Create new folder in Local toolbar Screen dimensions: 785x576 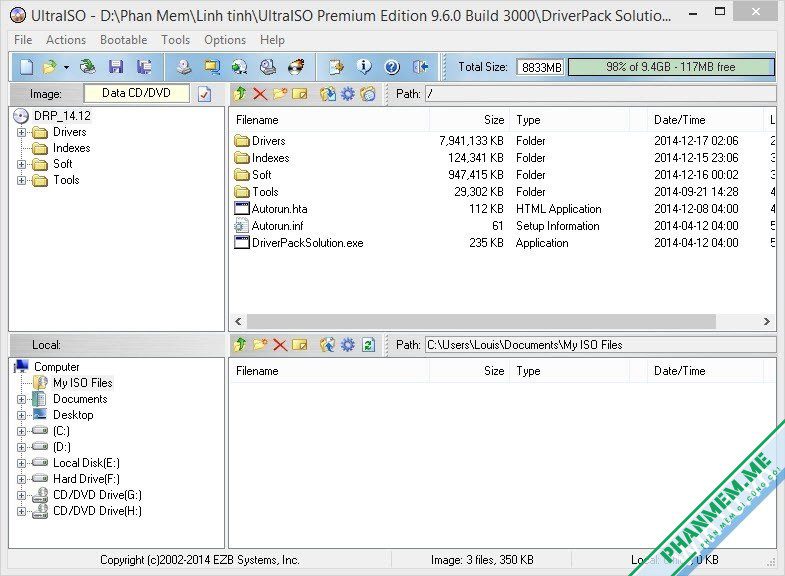click(260, 345)
